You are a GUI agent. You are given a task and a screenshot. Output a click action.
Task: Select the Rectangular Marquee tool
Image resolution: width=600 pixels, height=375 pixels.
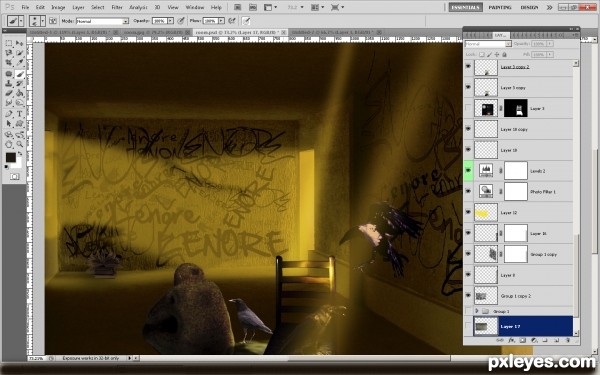(x=9, y=43)
